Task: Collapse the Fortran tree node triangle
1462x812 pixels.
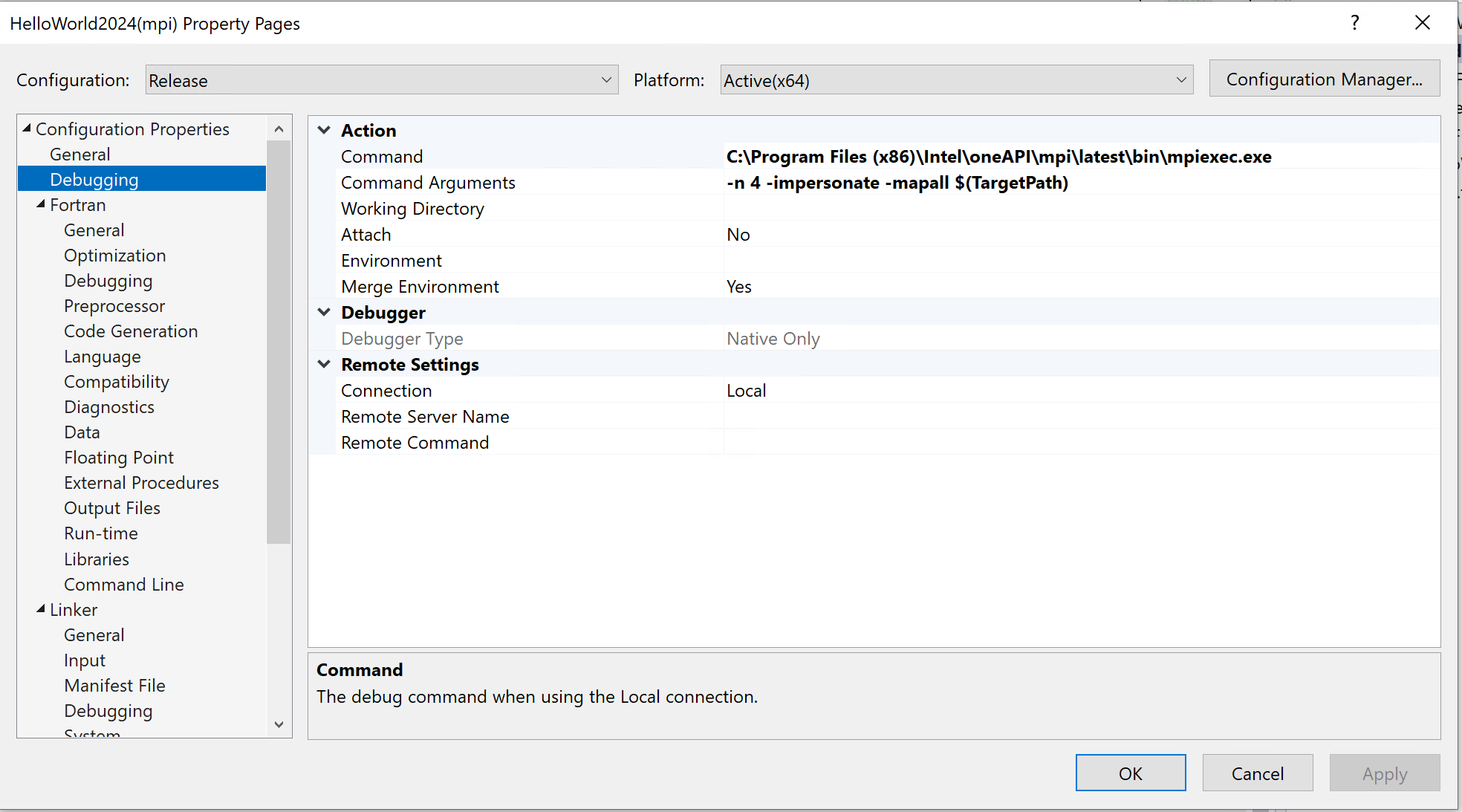Action: click(x=41, y=204)
